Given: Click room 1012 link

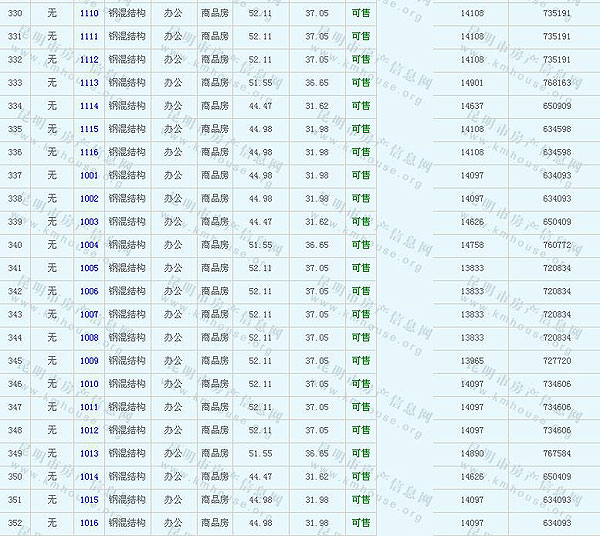Looking at the screenshot, I should (89, 430).
